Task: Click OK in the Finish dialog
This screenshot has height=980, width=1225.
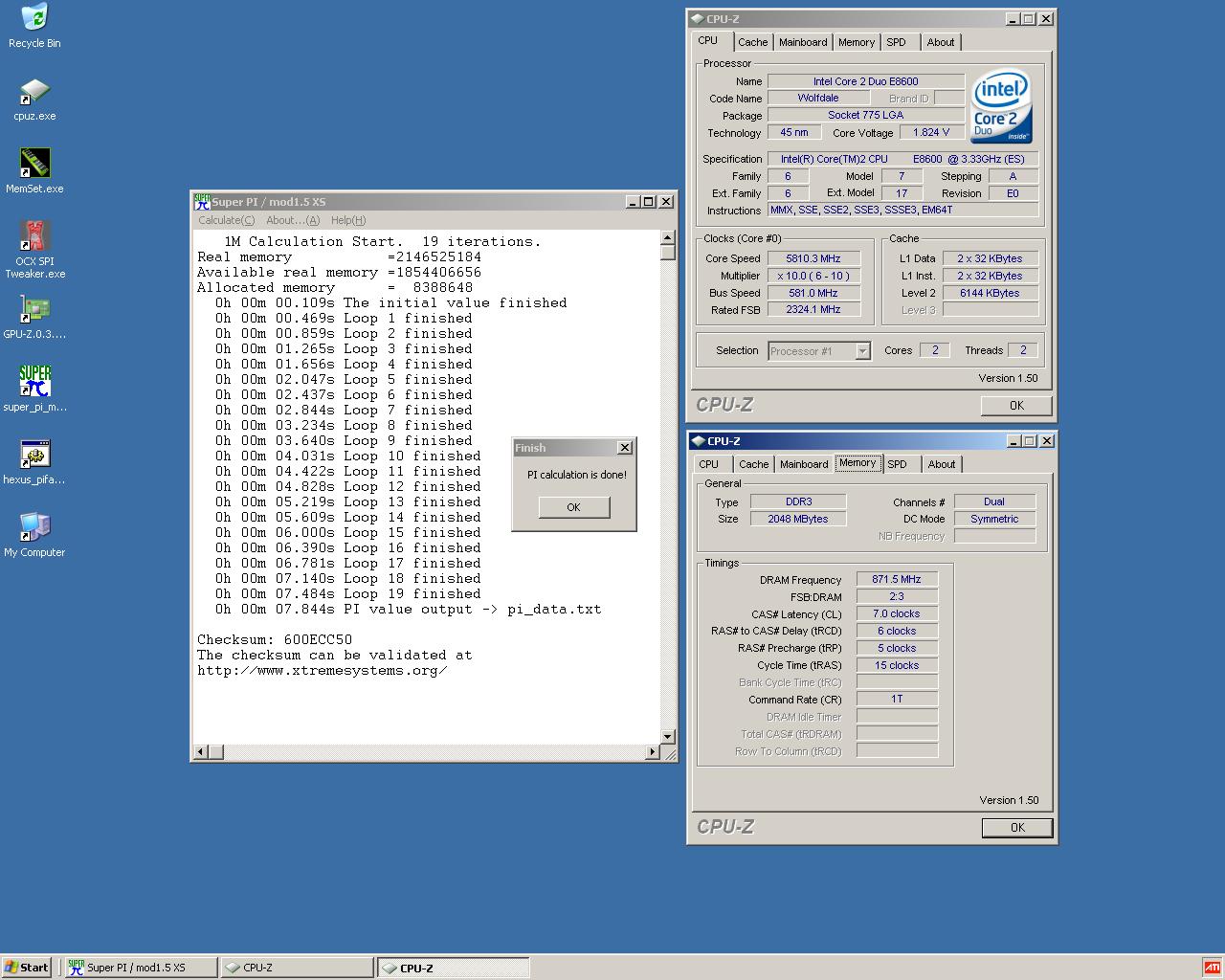Action: tap(573, 507)
